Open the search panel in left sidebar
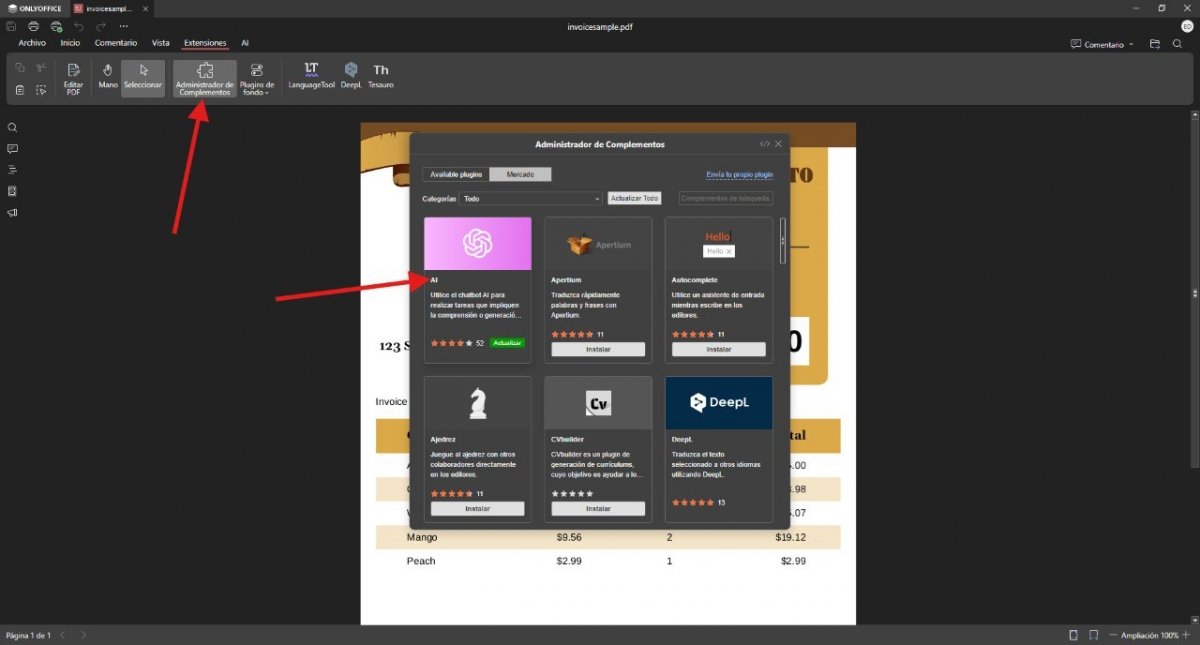1200x645 pixels. (13, 128)
